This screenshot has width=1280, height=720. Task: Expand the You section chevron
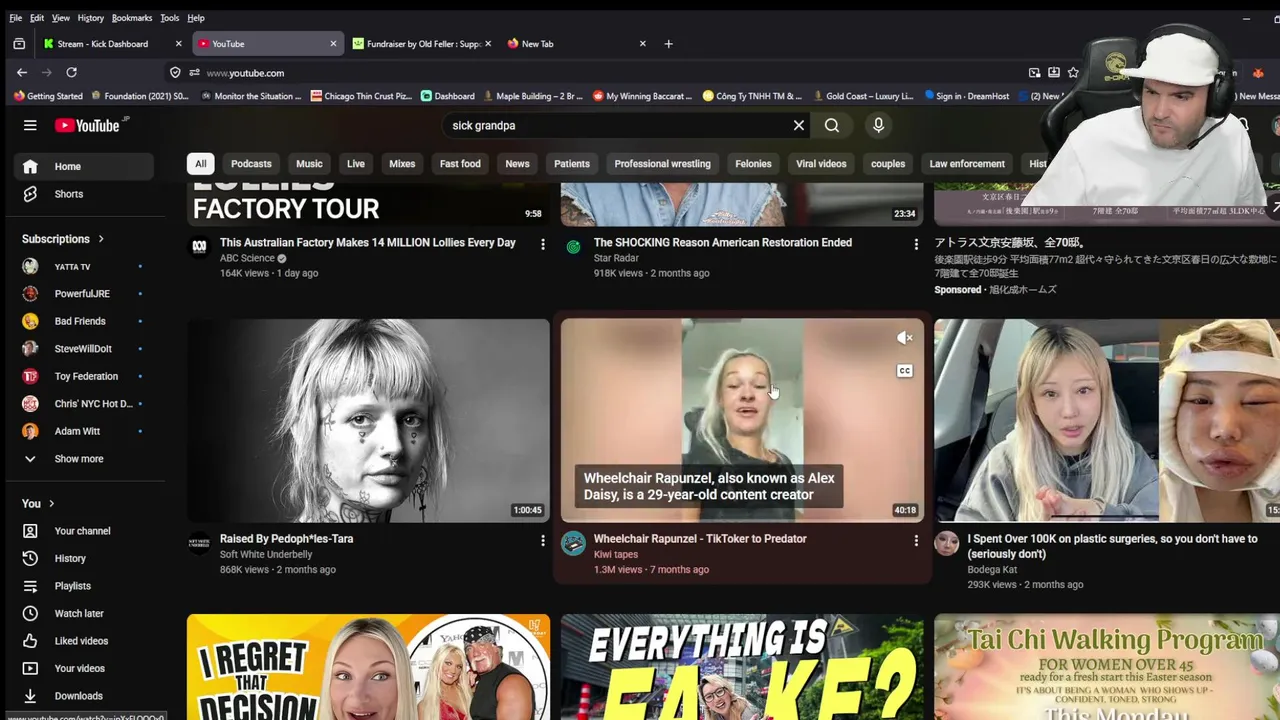(51, 504)
